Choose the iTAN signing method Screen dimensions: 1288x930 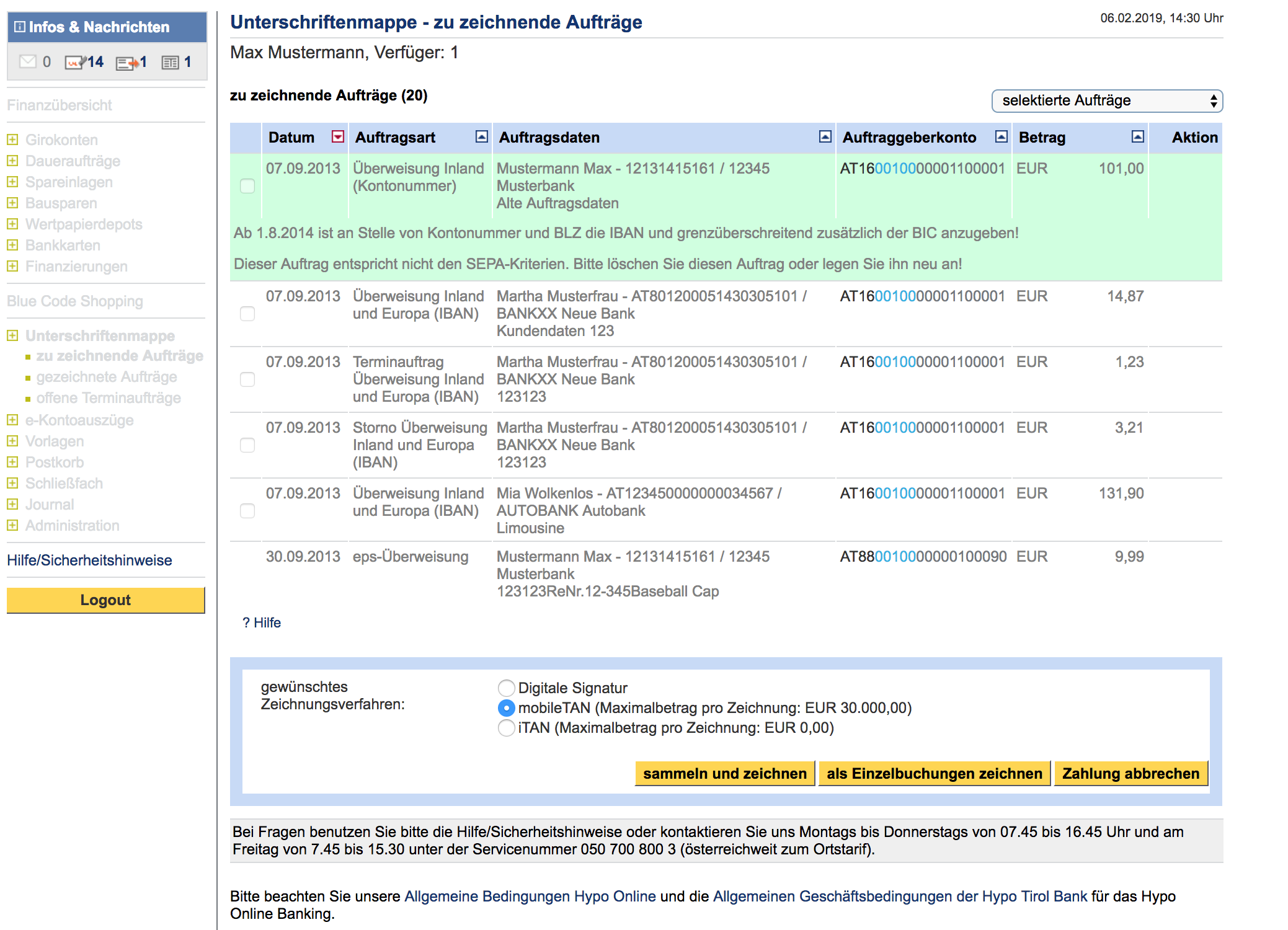[506, 727]
